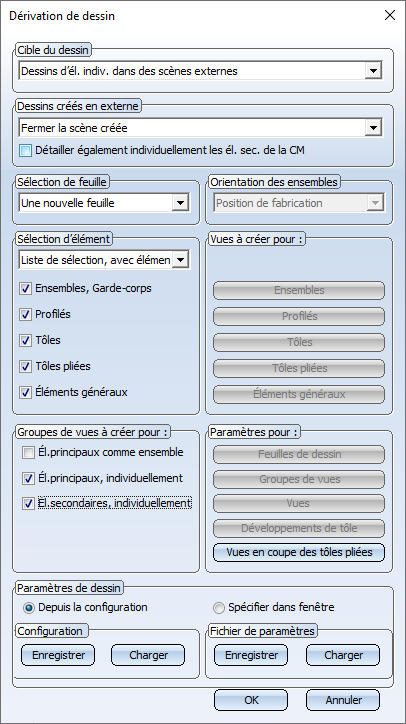Uncheck the Profilés checkbox
406x724 pixels.
[x=25, y=315]
